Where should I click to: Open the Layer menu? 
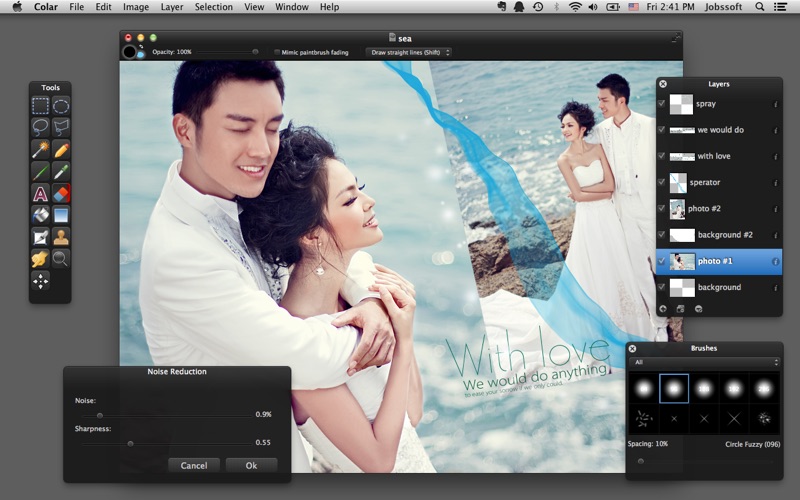(x=172, y=7)
